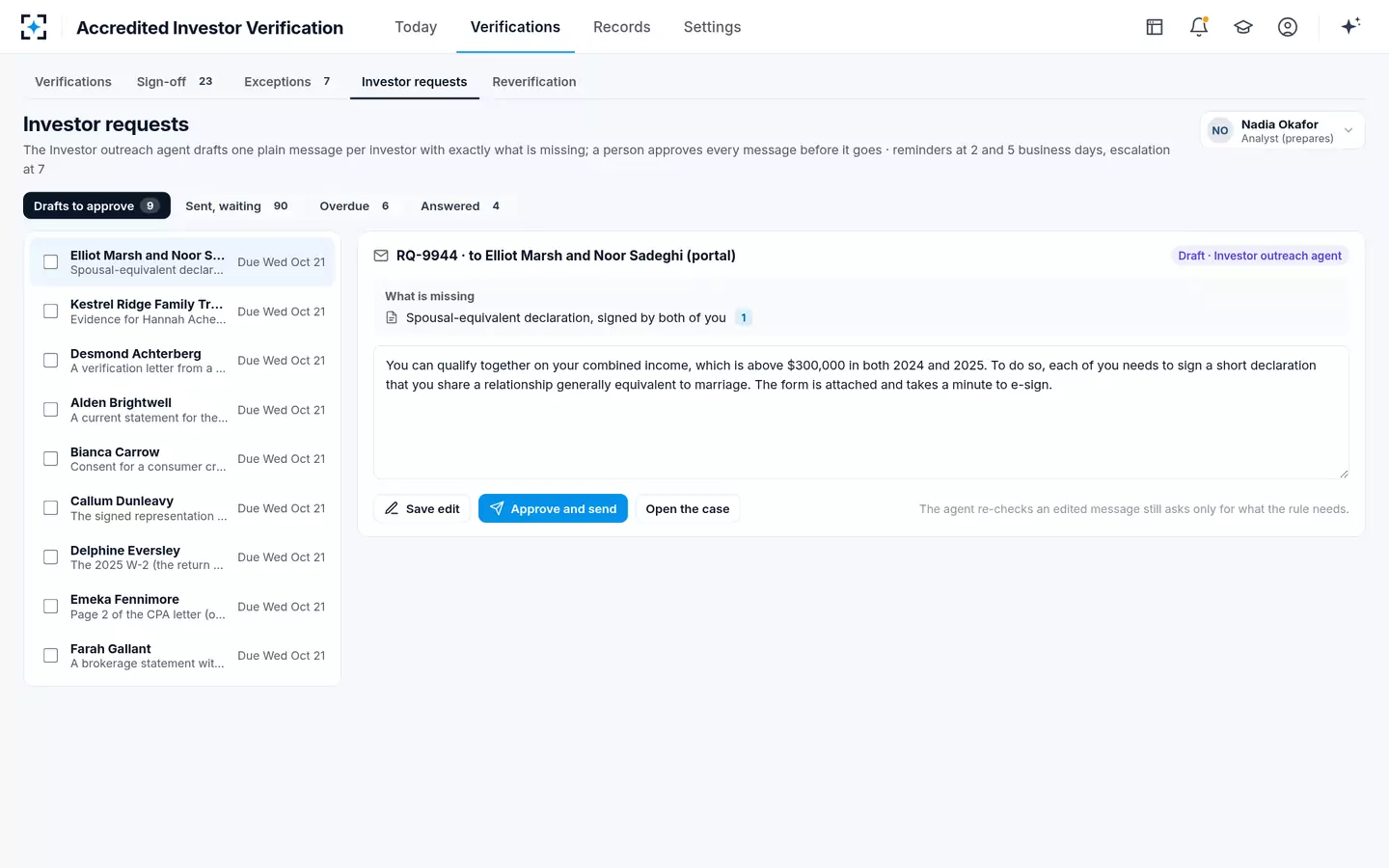
Task: Switch to the Exceptions sub-tab
Action: click(287, 82)
